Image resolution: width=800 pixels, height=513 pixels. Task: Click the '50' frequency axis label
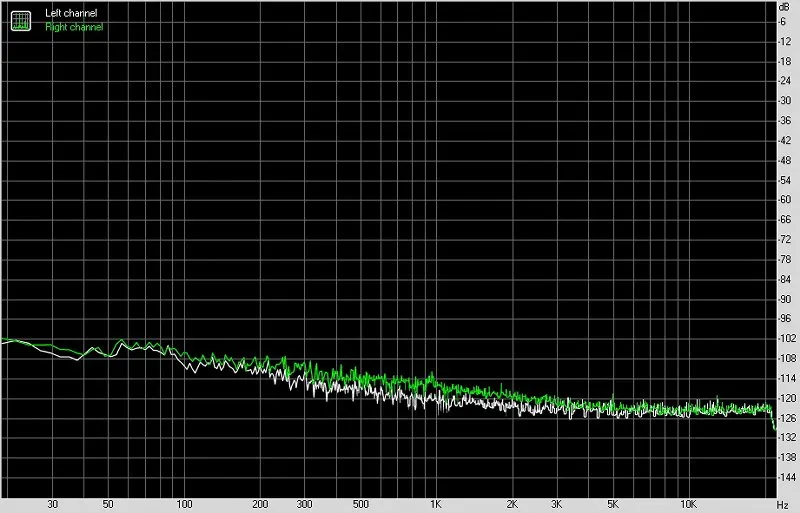[108, 504]
